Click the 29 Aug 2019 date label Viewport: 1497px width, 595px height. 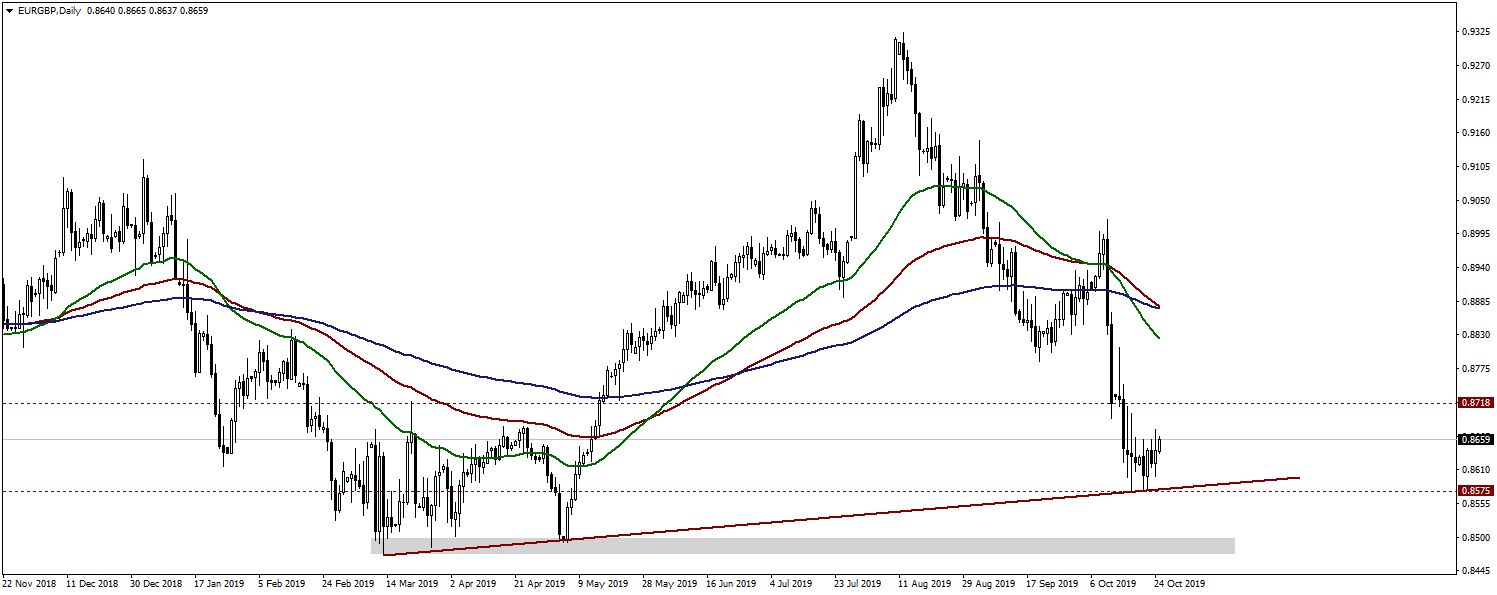coord(987,583)
